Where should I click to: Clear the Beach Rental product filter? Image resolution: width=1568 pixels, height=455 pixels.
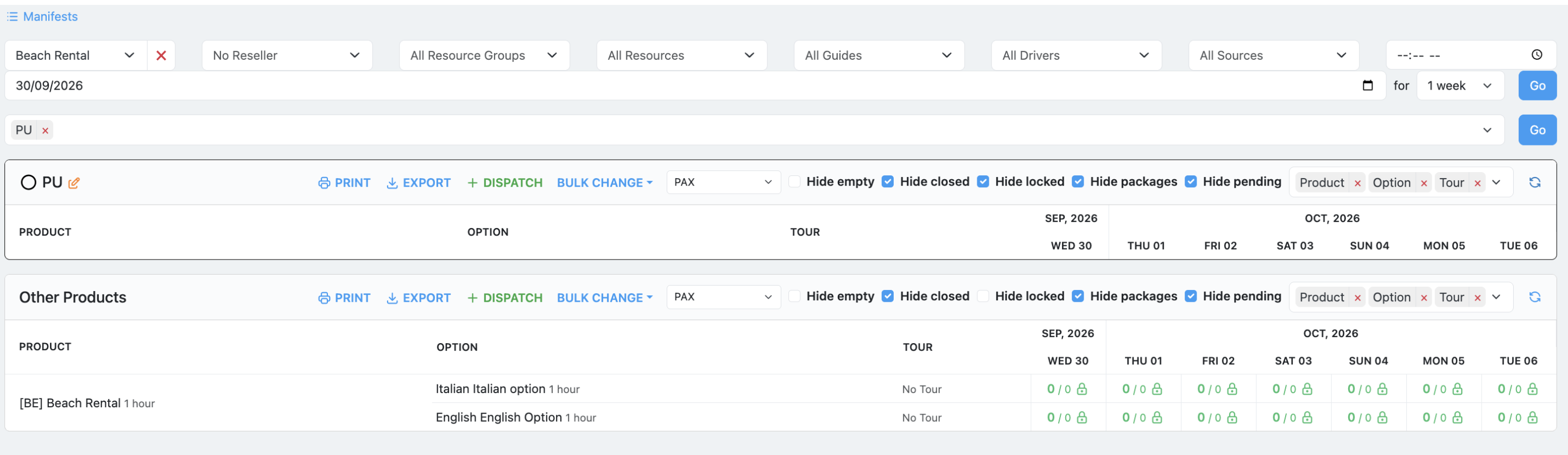(161, 55)
